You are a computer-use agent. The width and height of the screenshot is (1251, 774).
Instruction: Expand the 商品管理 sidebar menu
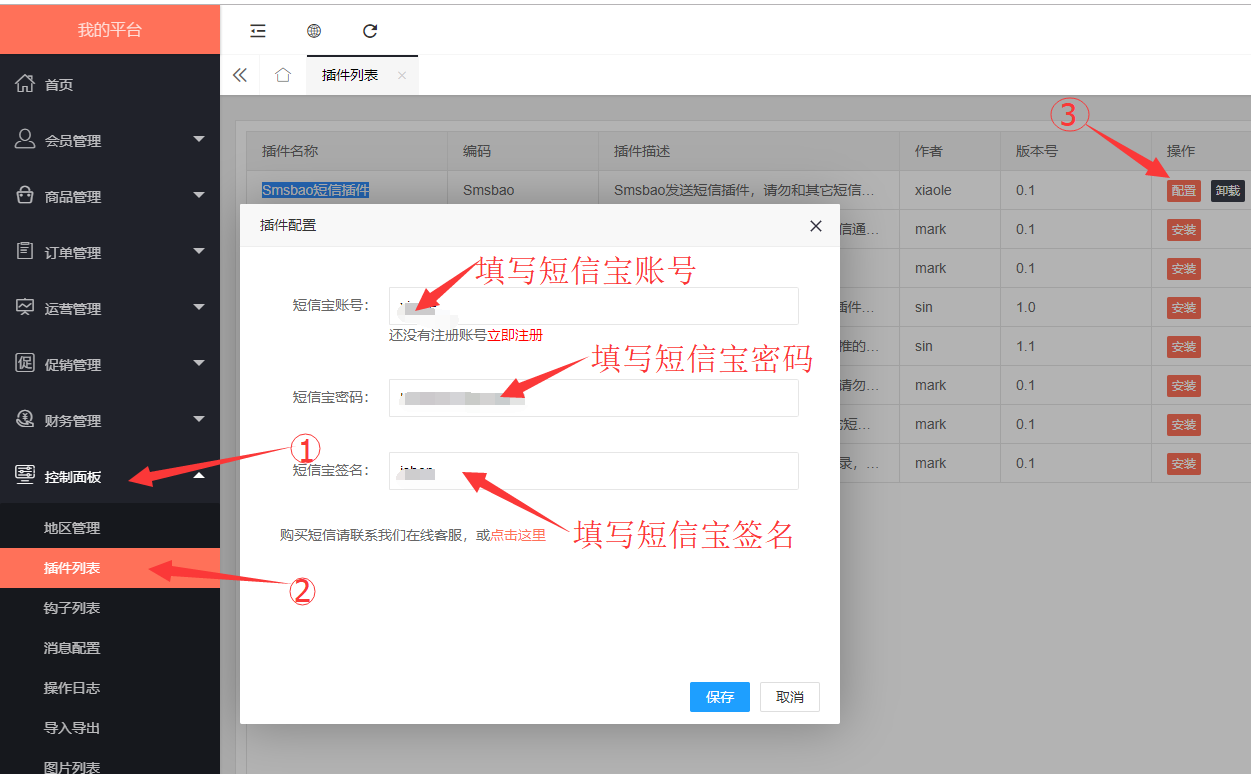coord(109,197)
